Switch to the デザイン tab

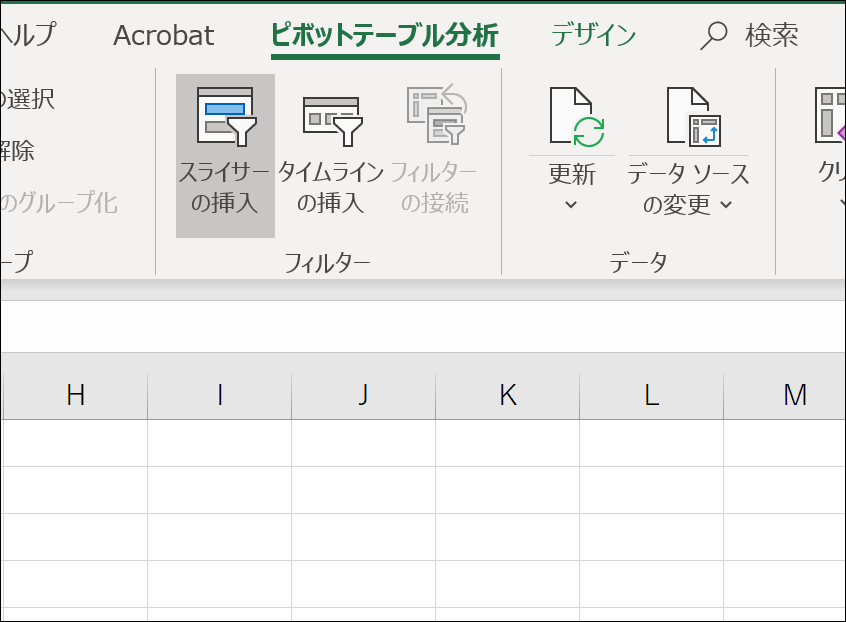(x=593, y=36)
